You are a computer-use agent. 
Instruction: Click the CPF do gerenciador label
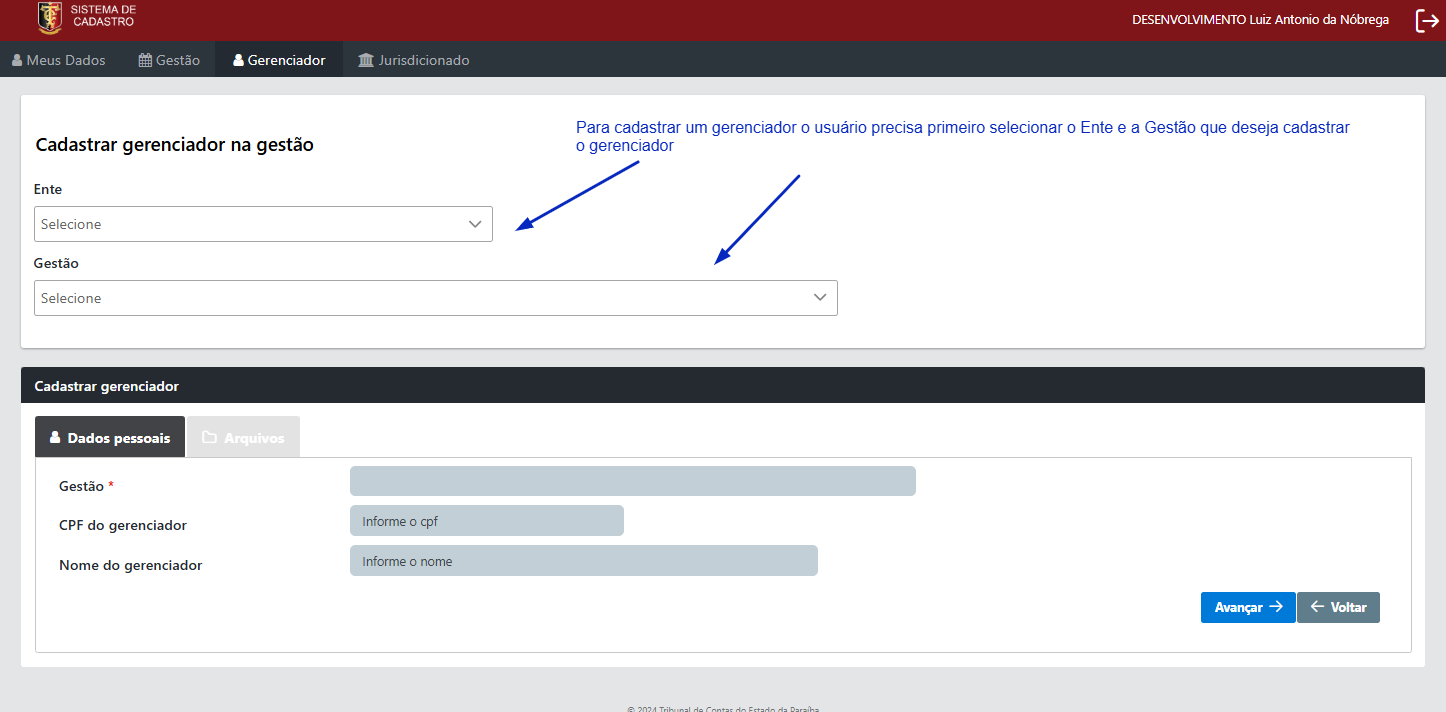coord(123,525)
